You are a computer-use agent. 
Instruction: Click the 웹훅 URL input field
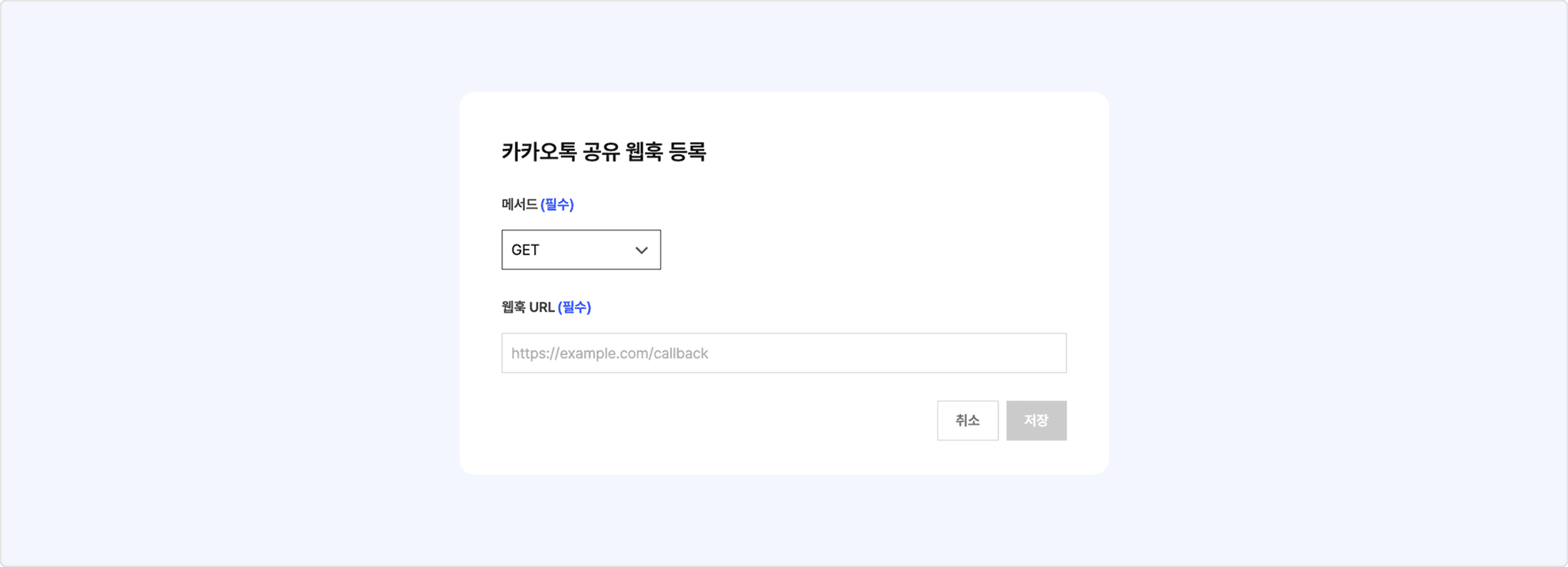[783, 353]
